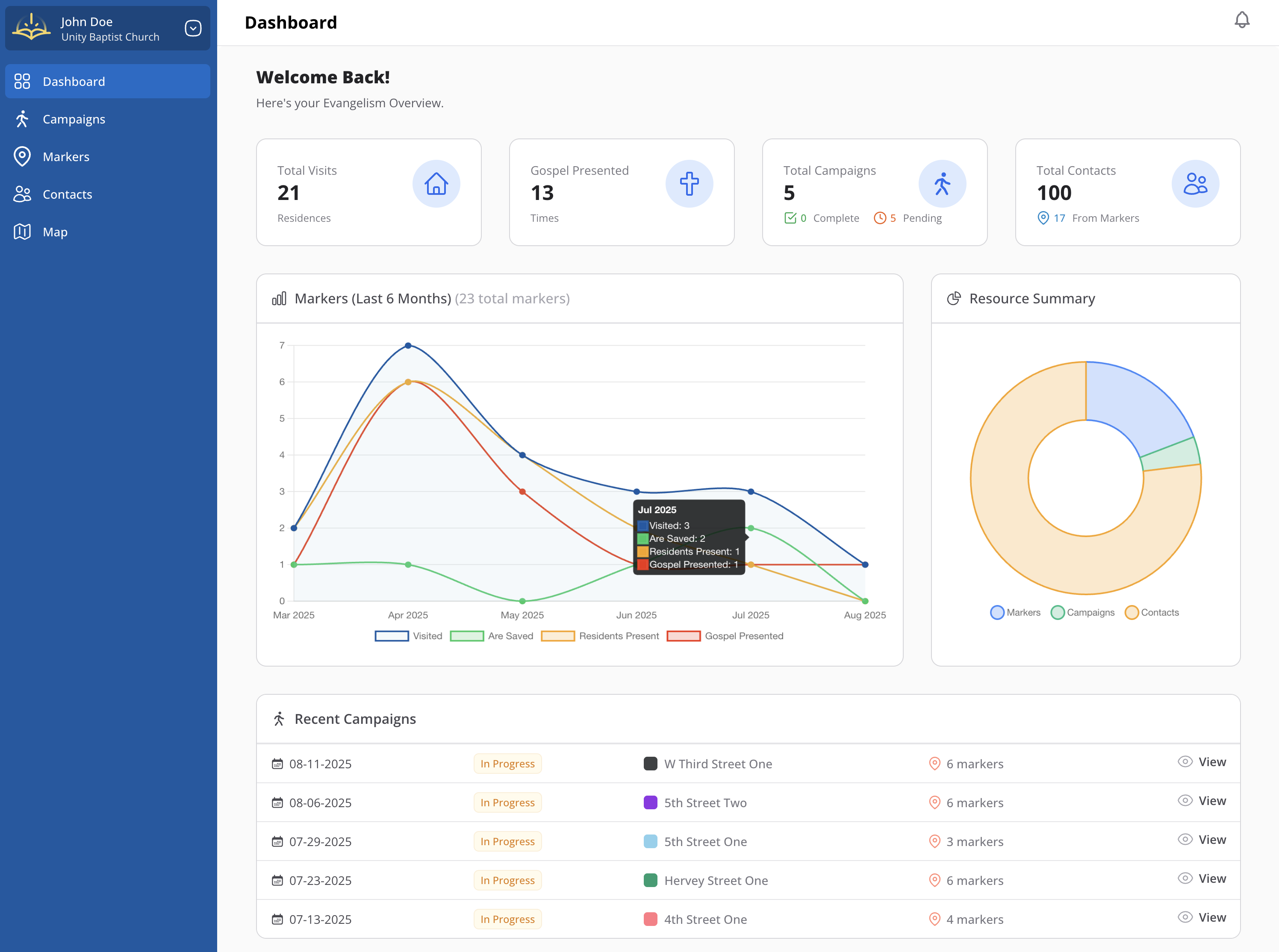Click the Apr 2025 Visited data point
The image size is (1279, 952).
pos(408,346)
